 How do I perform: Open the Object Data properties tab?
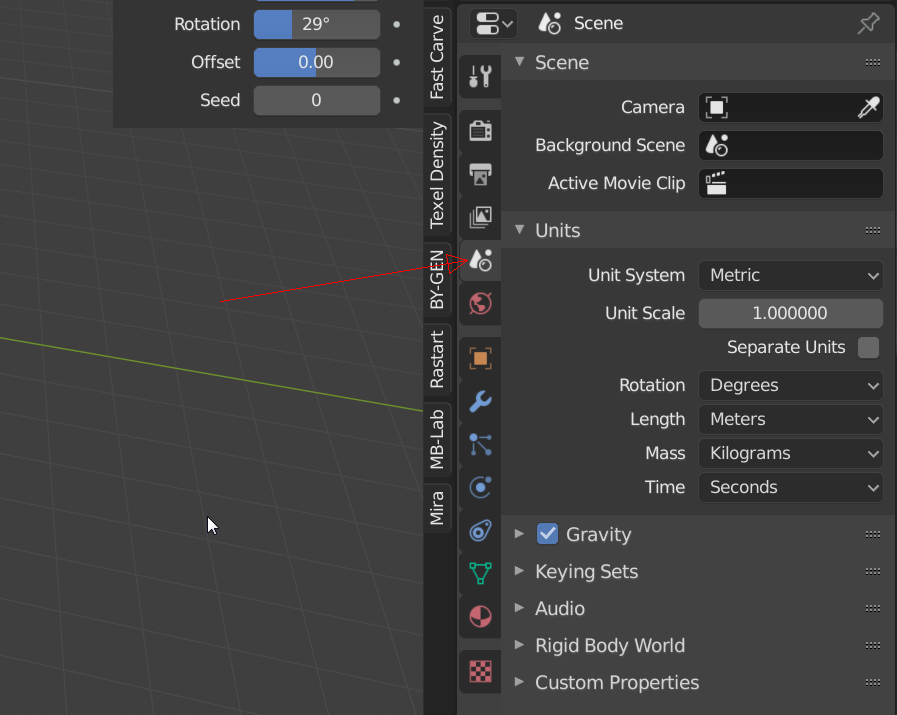click(480, 573)
